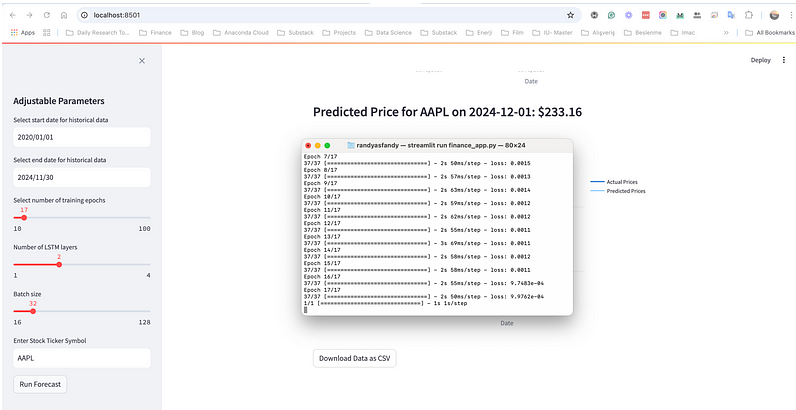Go back using the browser back arrow
Screen dimensions: 796x410
14,15
